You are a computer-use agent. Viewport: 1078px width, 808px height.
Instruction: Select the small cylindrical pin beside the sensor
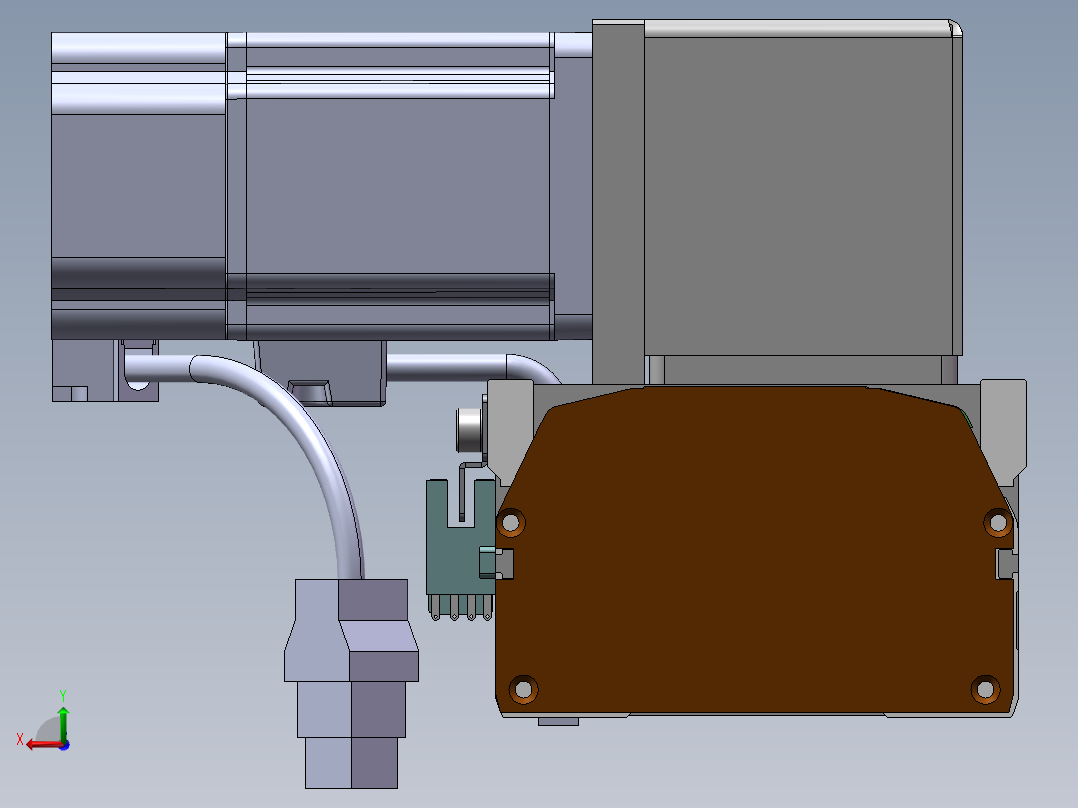click(470, 430)
